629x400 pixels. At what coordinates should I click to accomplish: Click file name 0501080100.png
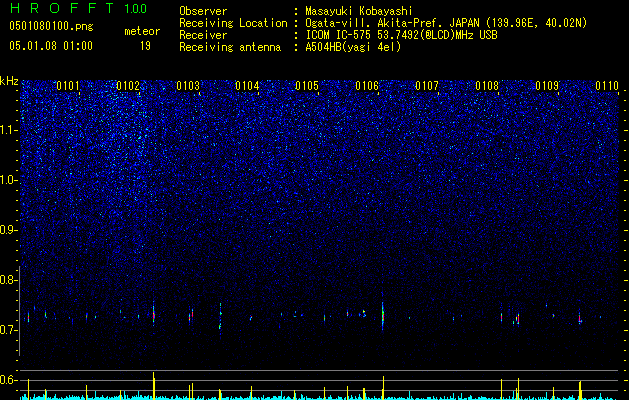[x=51, y=27]
